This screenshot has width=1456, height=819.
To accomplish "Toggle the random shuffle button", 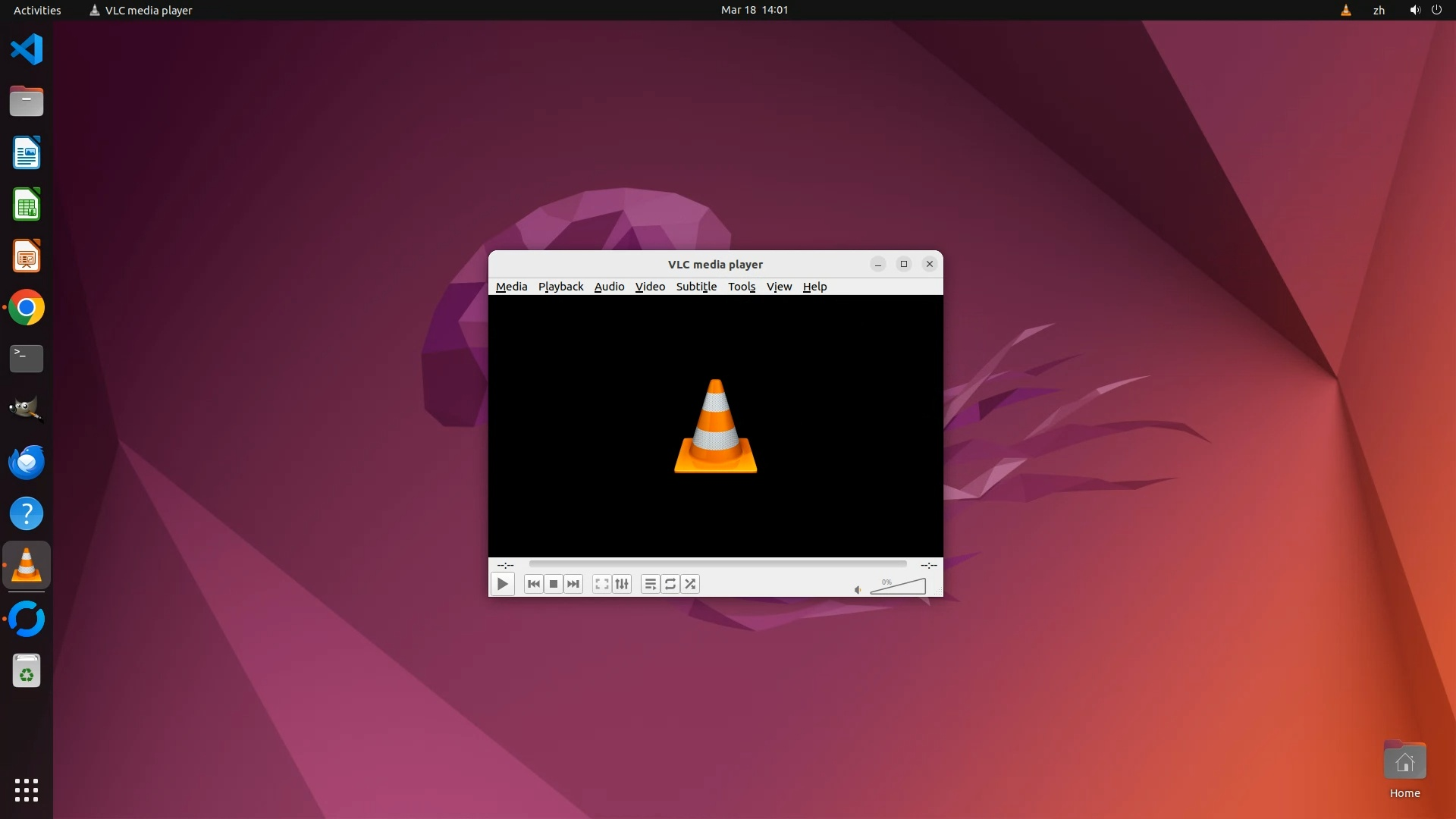I will tap(690, 584).
